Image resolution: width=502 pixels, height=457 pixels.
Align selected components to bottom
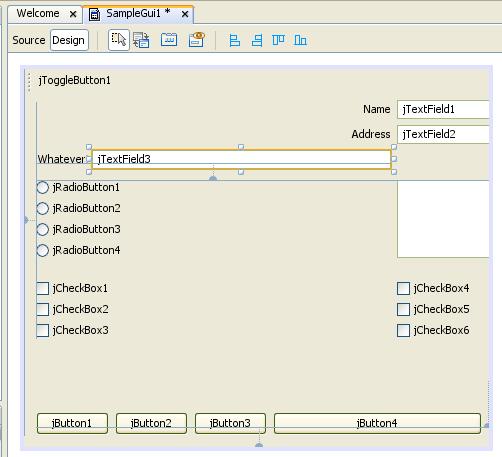(x=300, y=40)
